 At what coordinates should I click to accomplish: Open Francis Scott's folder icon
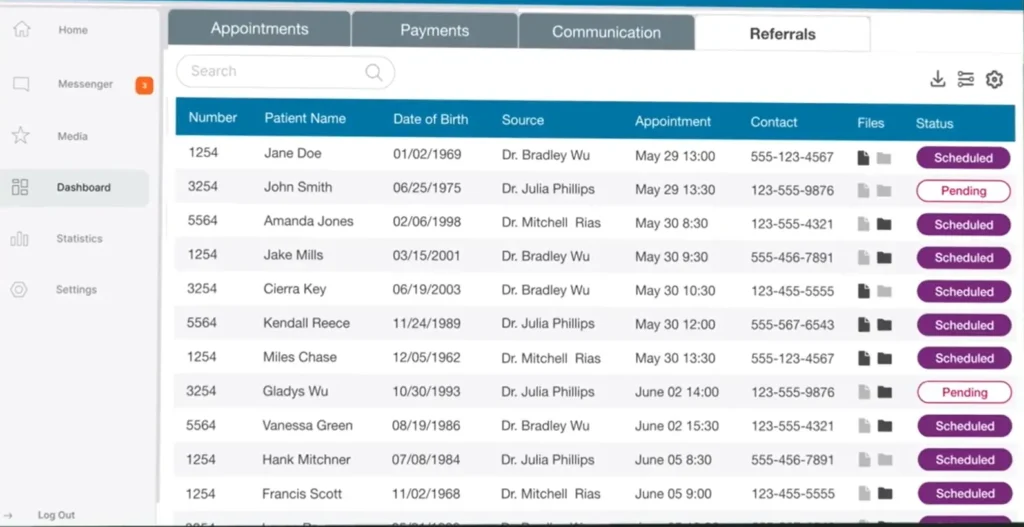pos(885,493)
